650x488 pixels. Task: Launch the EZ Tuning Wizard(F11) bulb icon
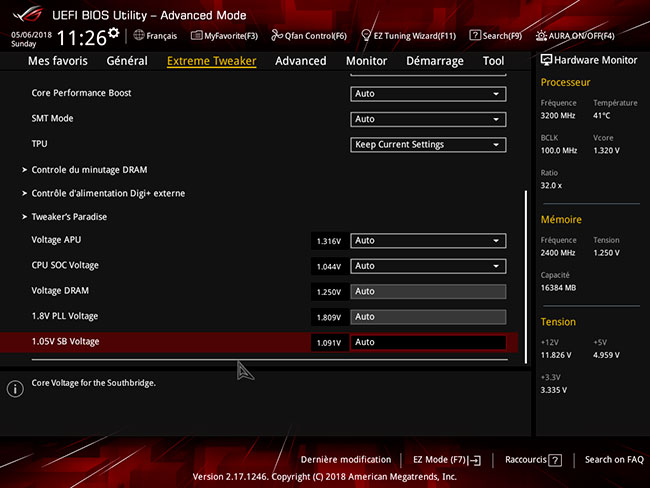(x=366, y=35)
